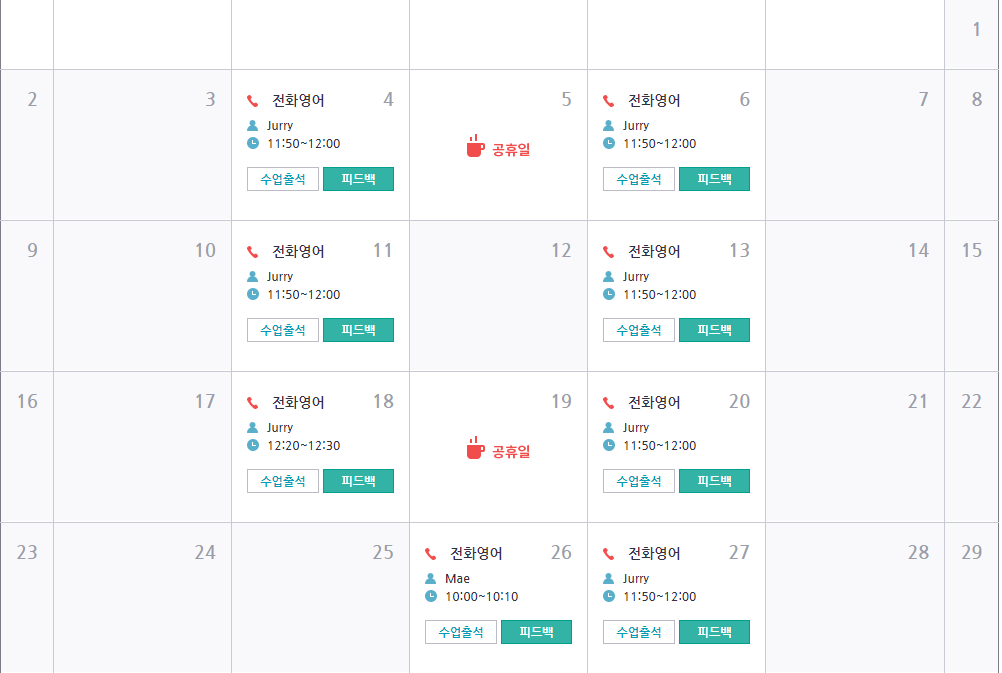
Task: Select the 전화영어 title on day 26
Action: point(476,553)
